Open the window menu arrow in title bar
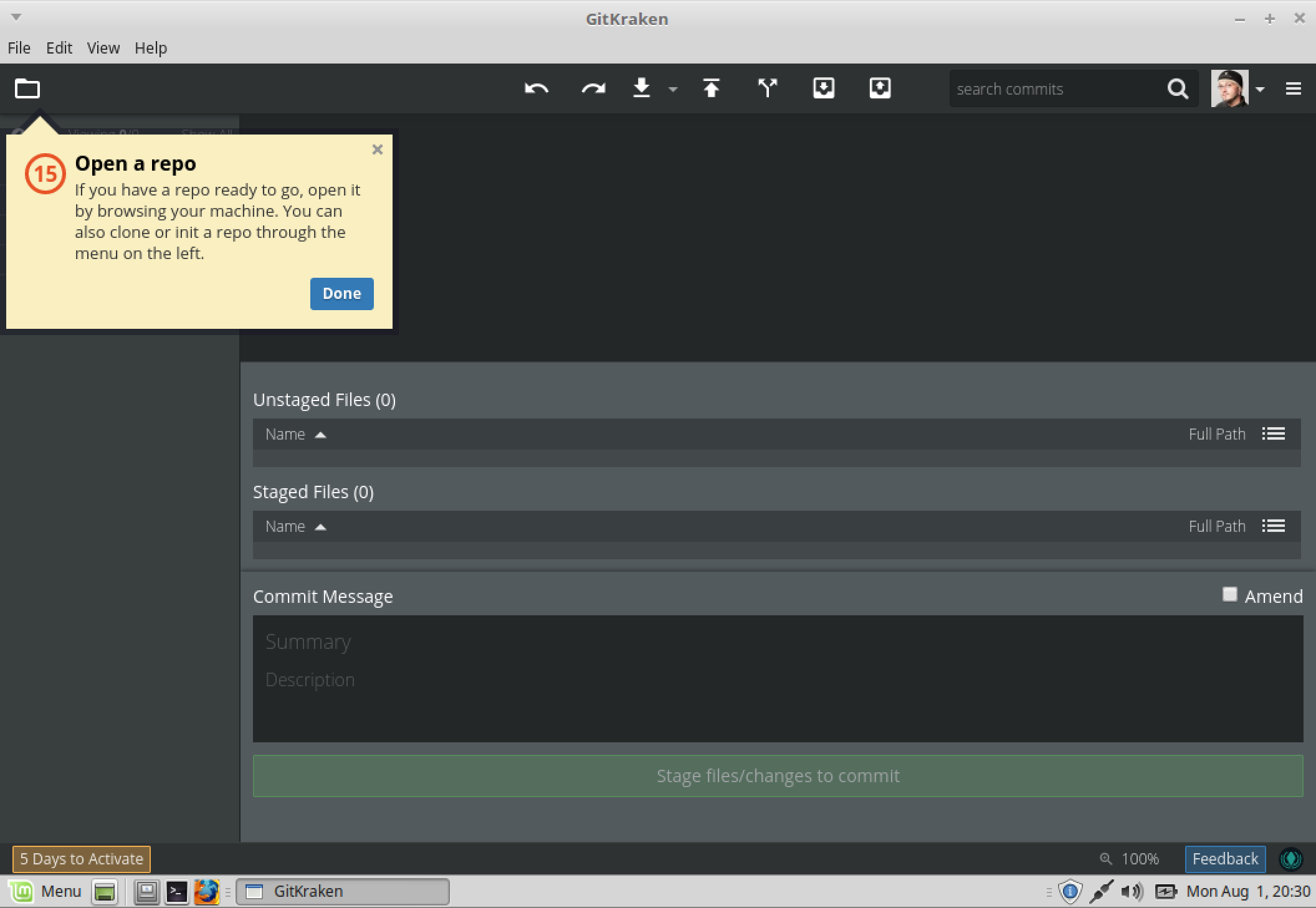This screenshot has height=908, width=1316. [17, 17]
